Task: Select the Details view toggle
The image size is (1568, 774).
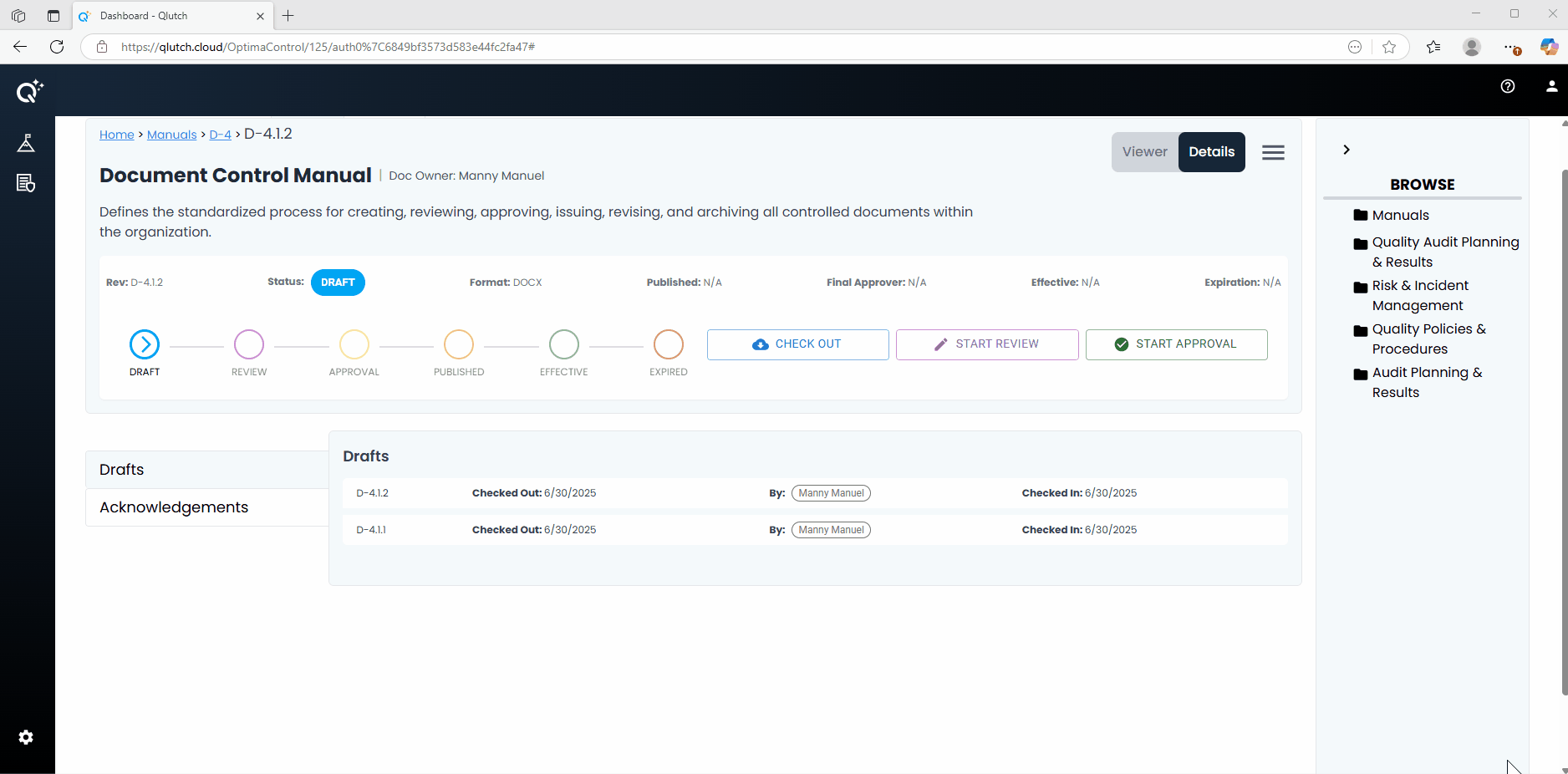Action: tap(1211, 152)
